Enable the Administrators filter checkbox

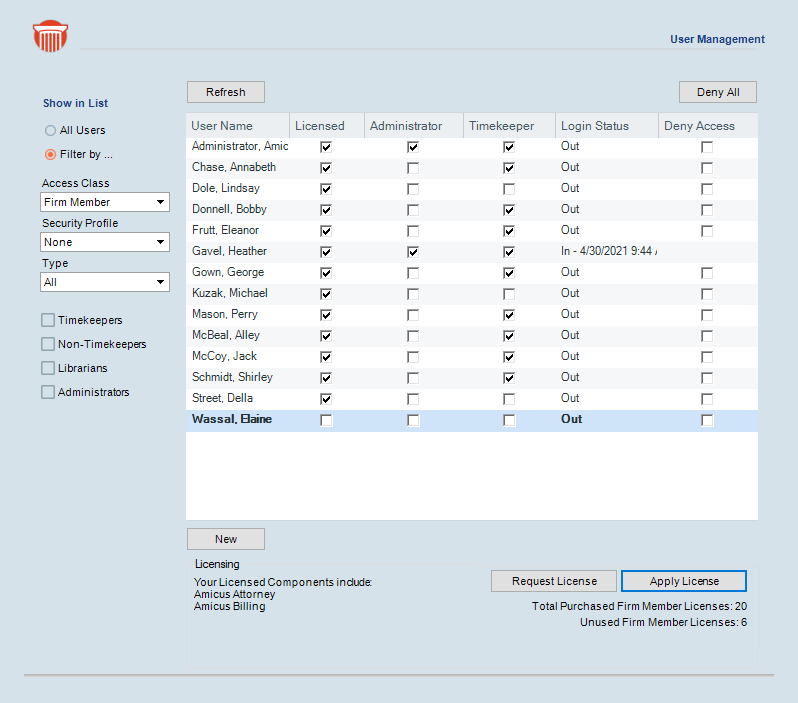pyautogui.click(x=48, y=392)
